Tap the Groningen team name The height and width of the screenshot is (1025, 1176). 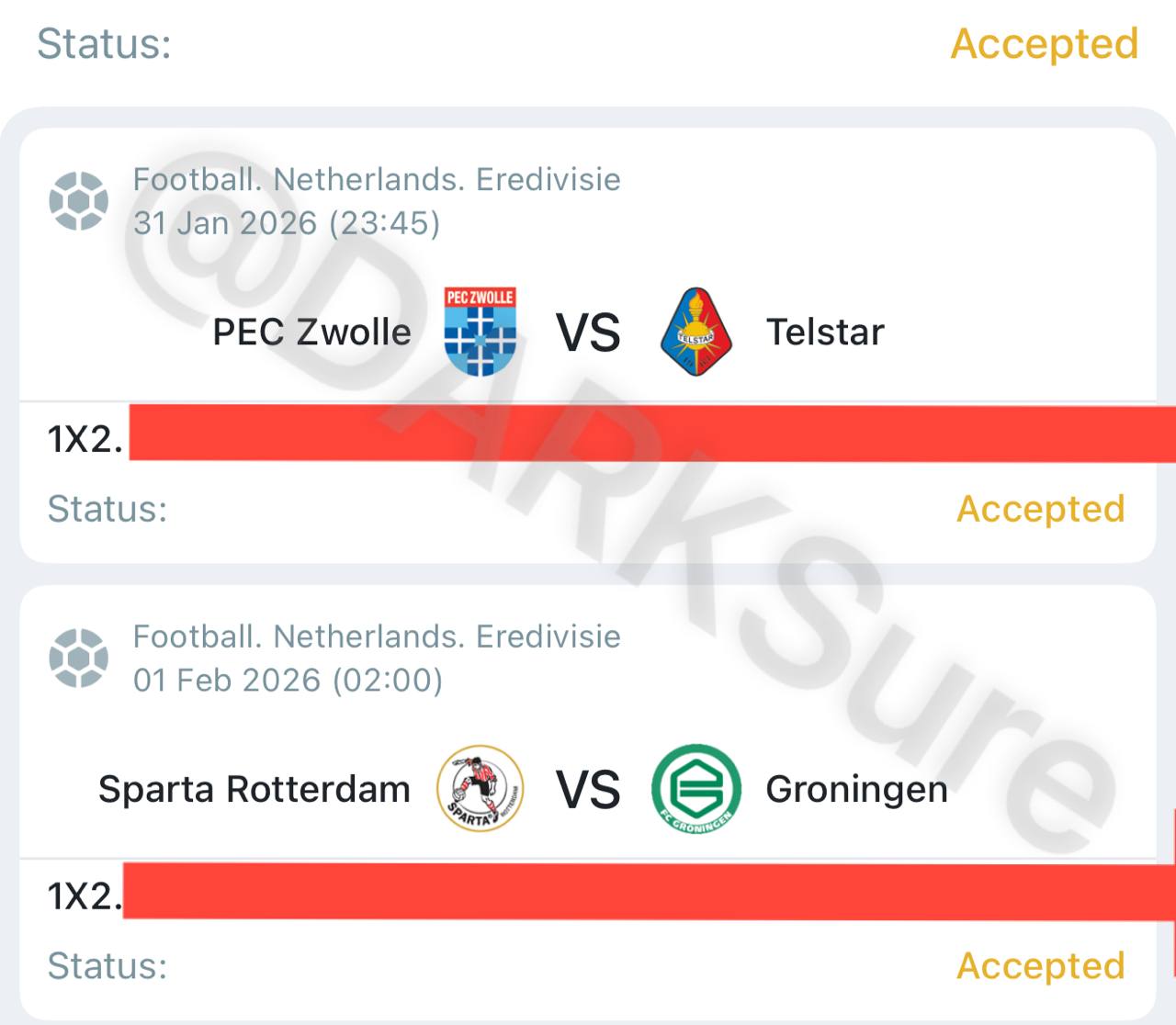(x=856, y=789)
